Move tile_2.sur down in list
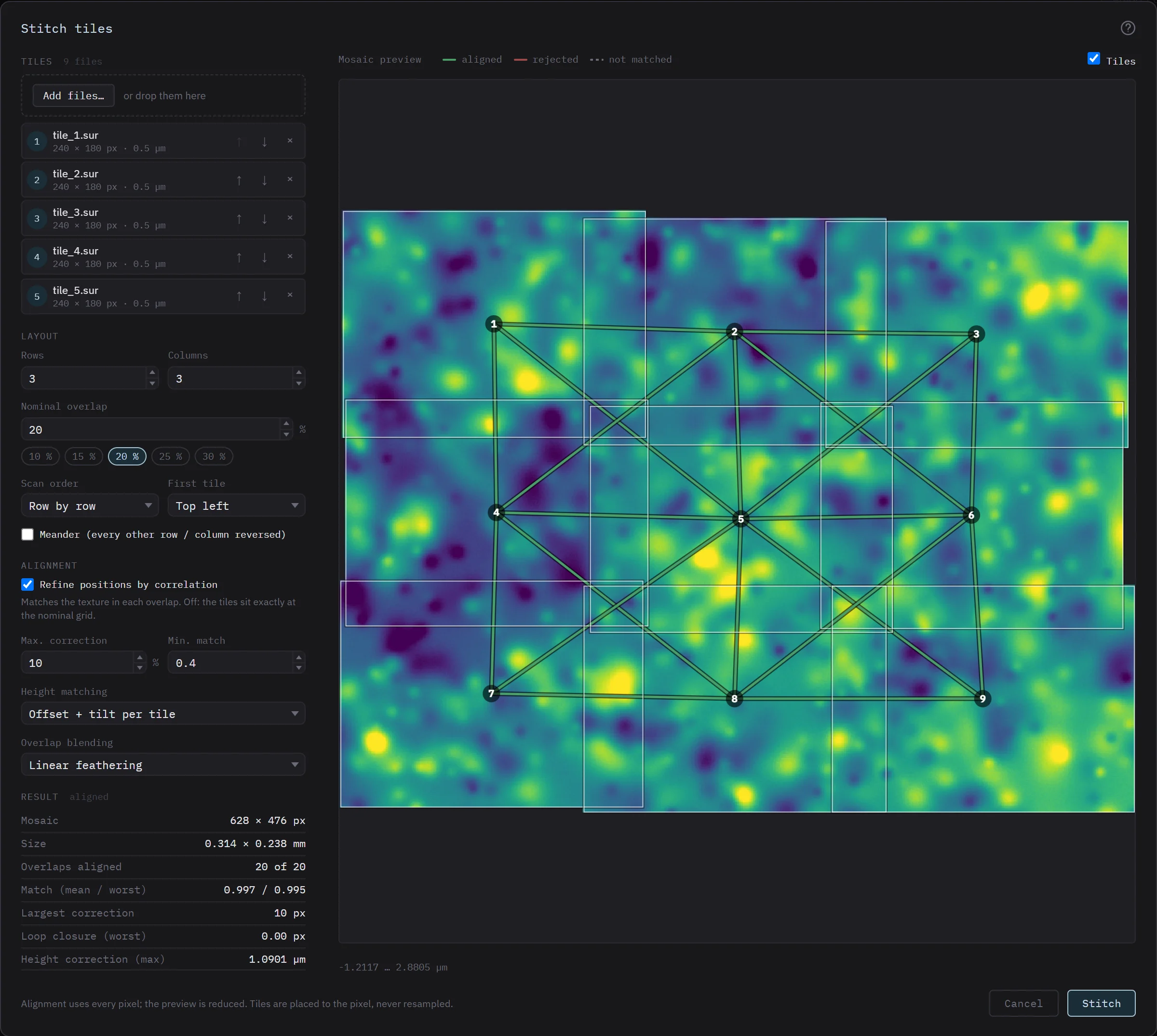 tap(264, 180)
